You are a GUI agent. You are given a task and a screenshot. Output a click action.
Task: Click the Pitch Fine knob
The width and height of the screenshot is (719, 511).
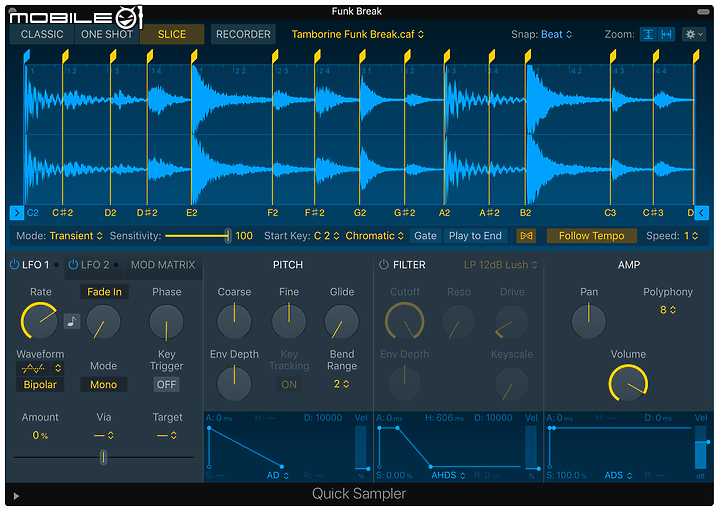coord(289,322)
